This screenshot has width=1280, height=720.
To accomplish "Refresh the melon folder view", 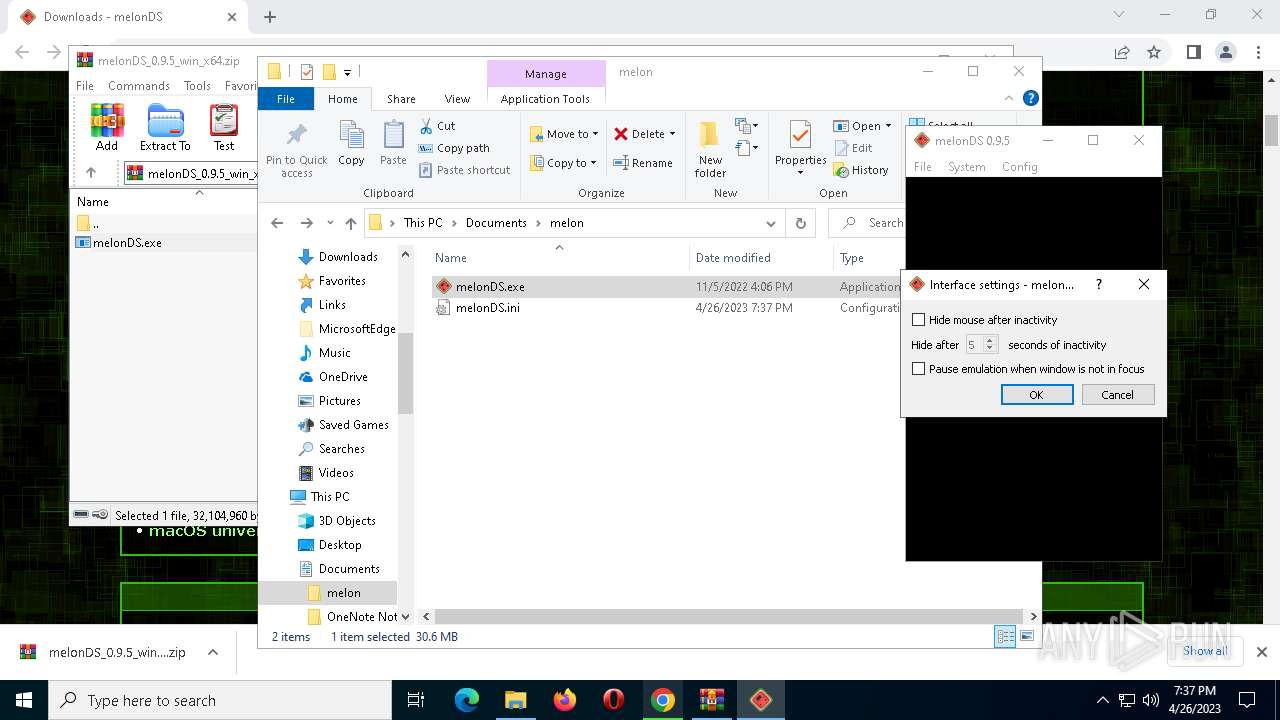I will pos(800,223).
